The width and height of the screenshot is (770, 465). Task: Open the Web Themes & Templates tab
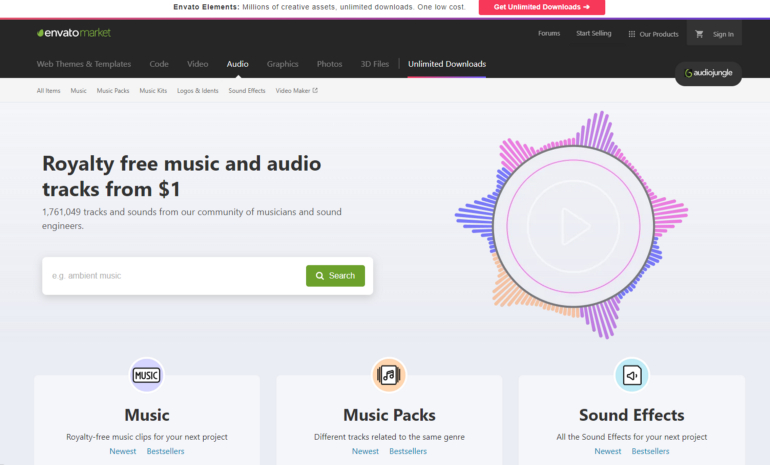pyautogui.click(x=84, y=64)
